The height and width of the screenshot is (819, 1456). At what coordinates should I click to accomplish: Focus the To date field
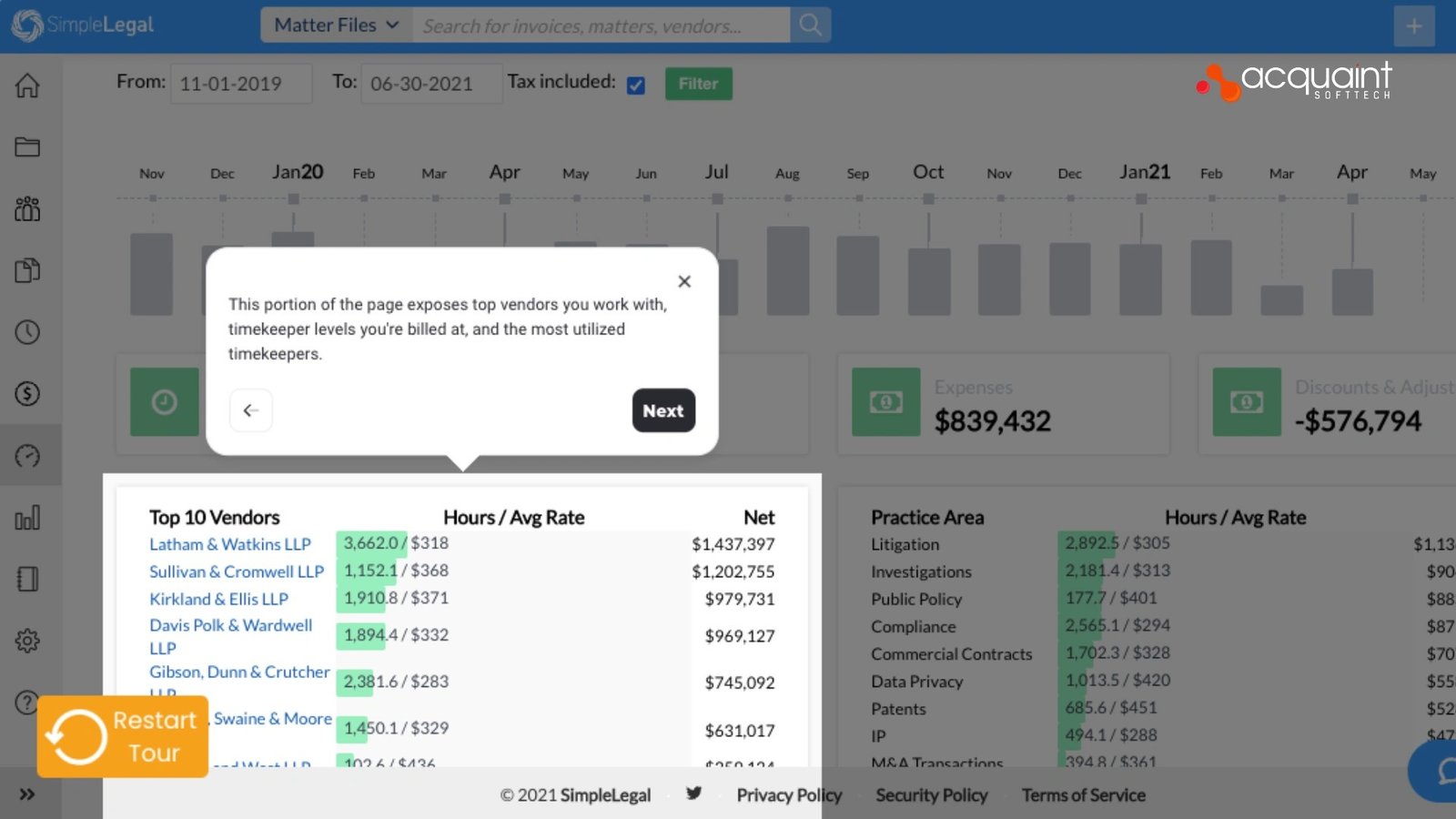coord(431,84)
